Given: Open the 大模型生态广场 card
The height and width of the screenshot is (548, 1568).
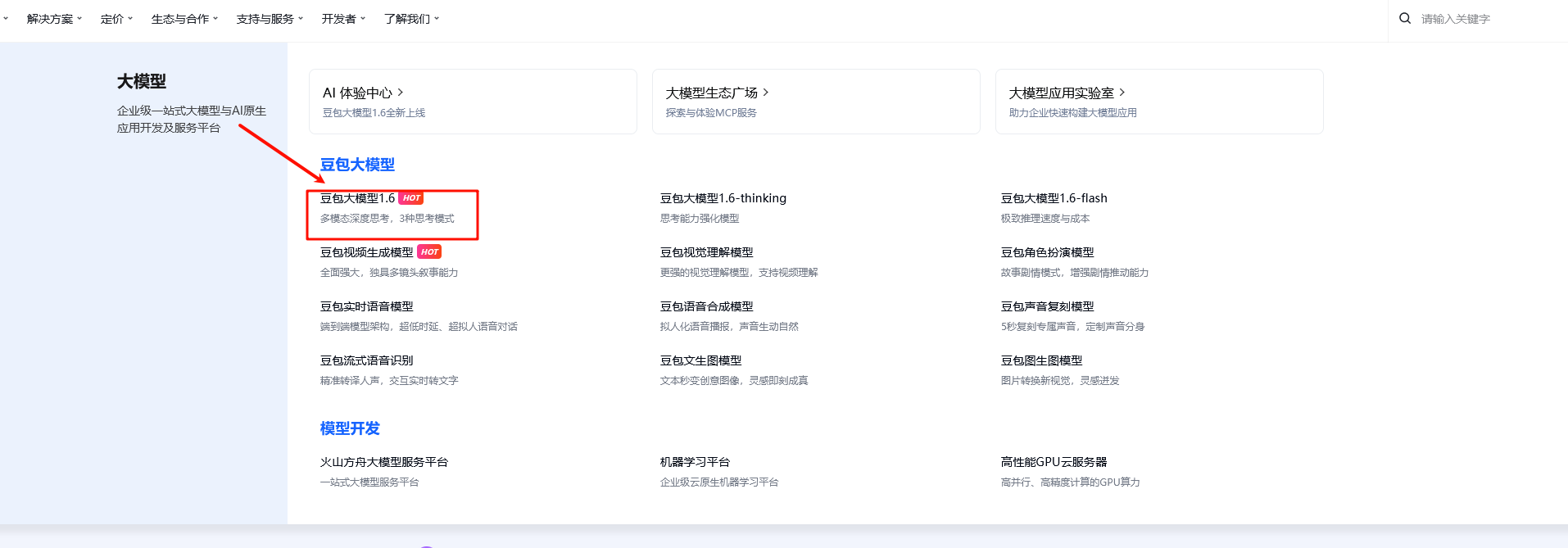Looking at the screenshot, I should [816, 102].
